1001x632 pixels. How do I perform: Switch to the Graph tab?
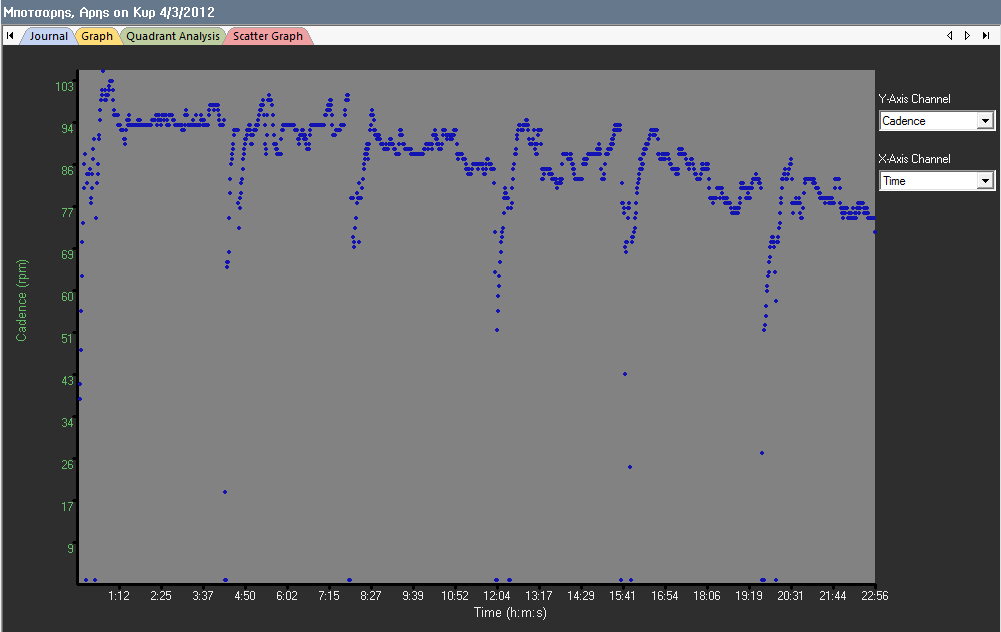pyautogui.click(x=97, y=36)
